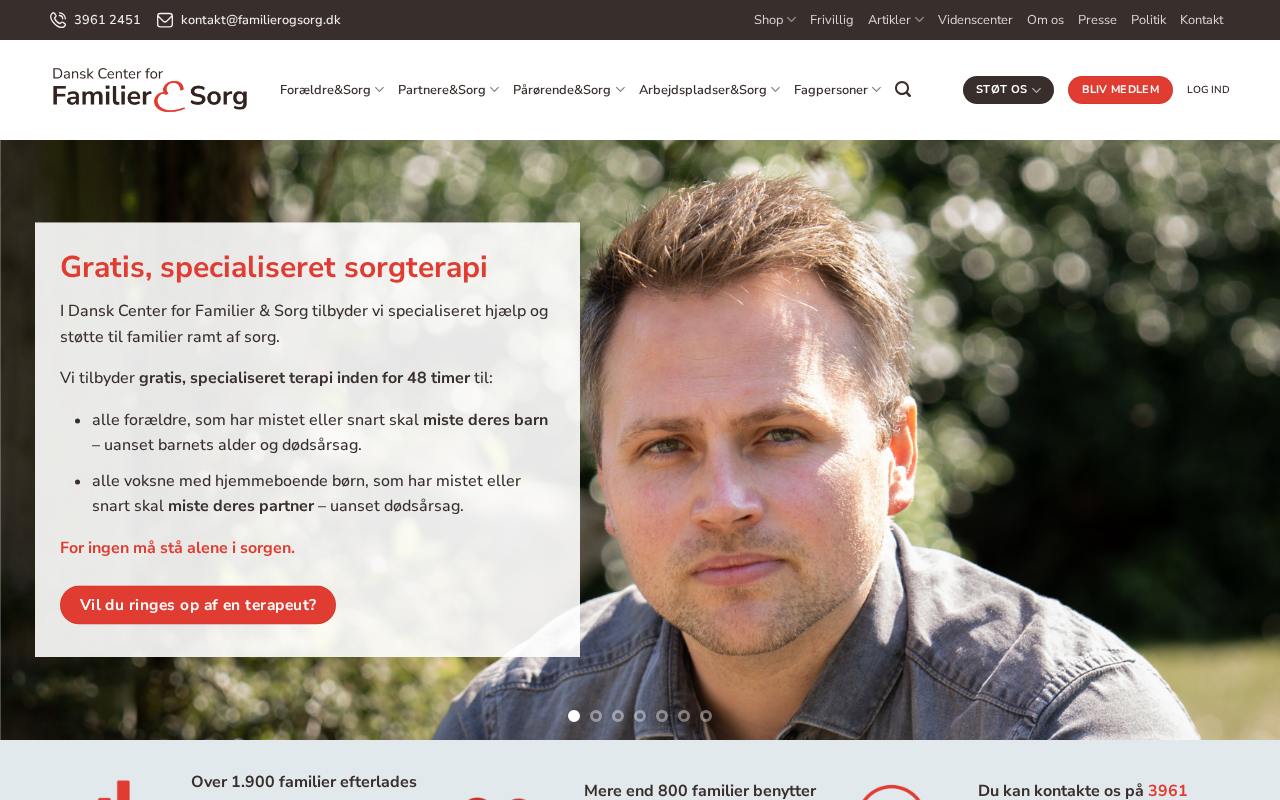Open the Støt os dropdown
The image size is (1280, 800).
pos(1008,90)
